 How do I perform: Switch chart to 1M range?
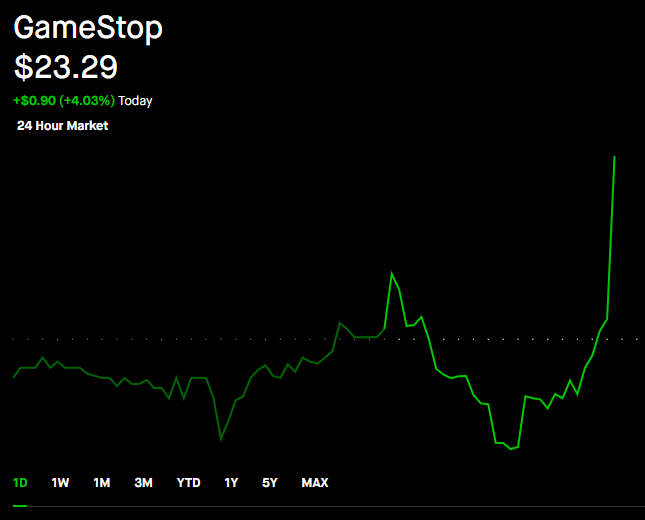102,483
